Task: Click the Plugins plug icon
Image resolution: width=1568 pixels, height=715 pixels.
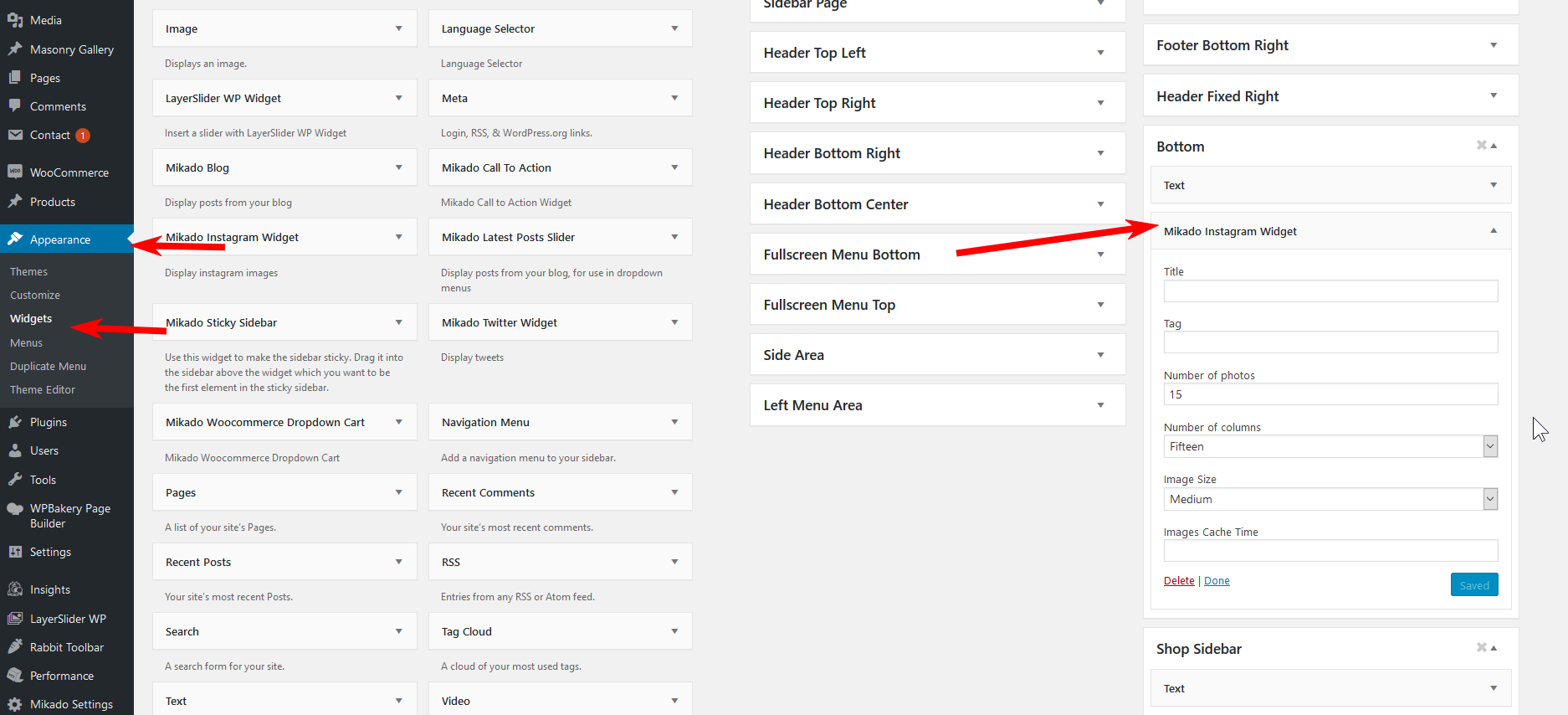Action: (15, 422)
